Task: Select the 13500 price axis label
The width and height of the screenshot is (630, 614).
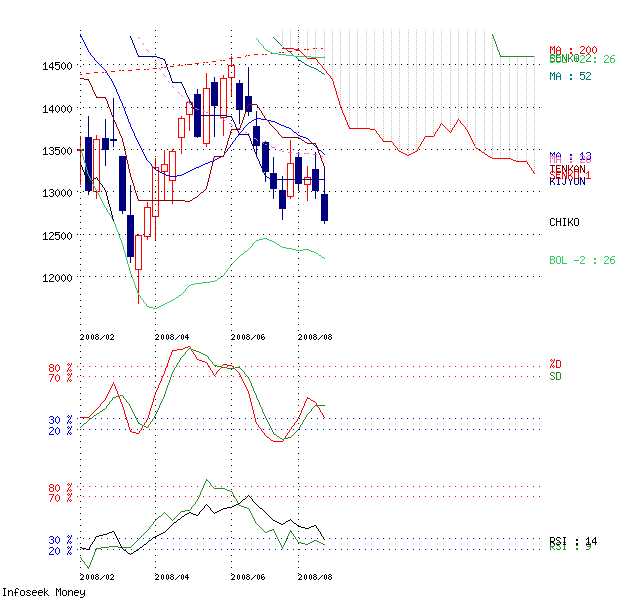Action: pos(56,151)
